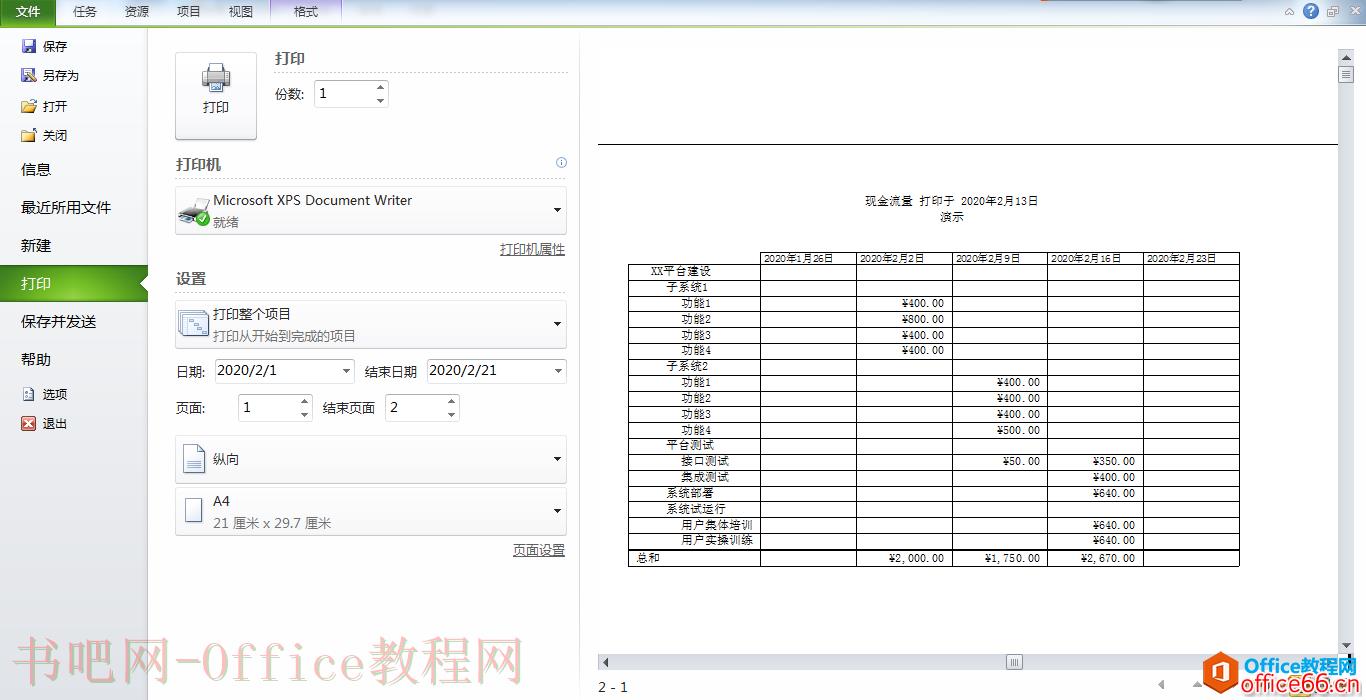Screen dimensions: 1366x700
Task: Select 打印 (Print) in the backstage menu
Action: point(74,283)
